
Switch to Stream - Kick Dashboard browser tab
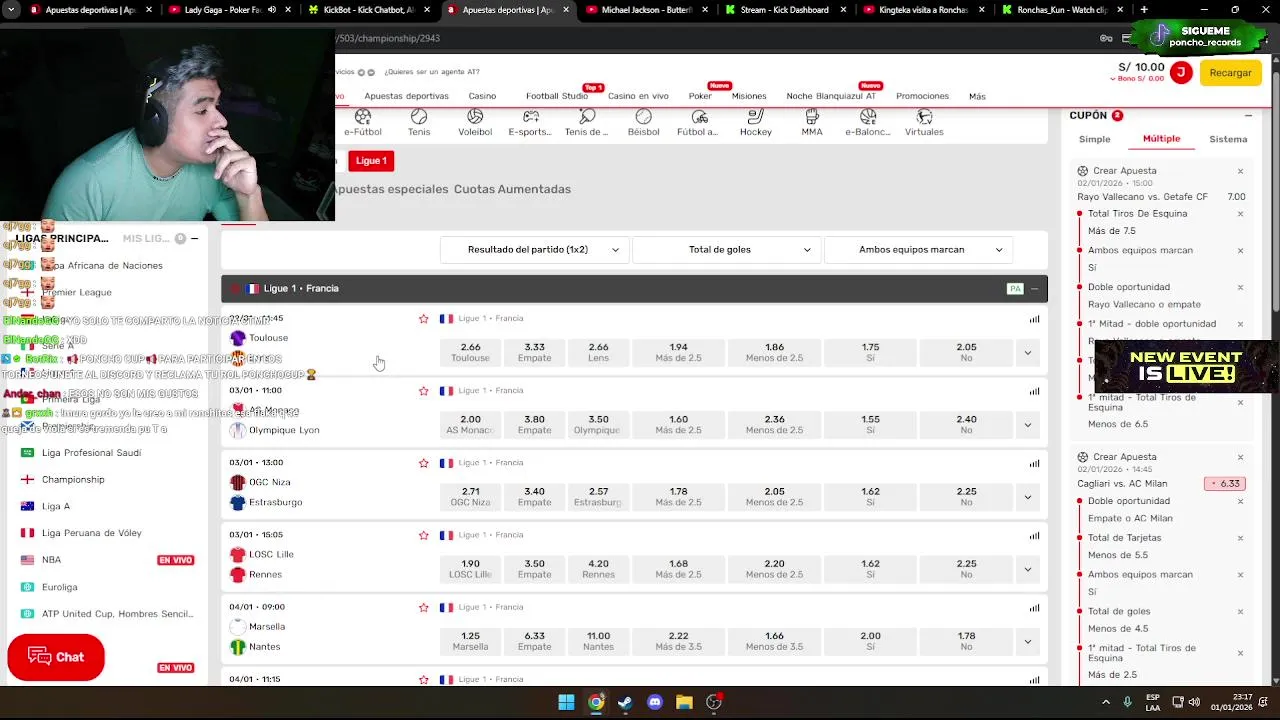(x=783, y=10)
